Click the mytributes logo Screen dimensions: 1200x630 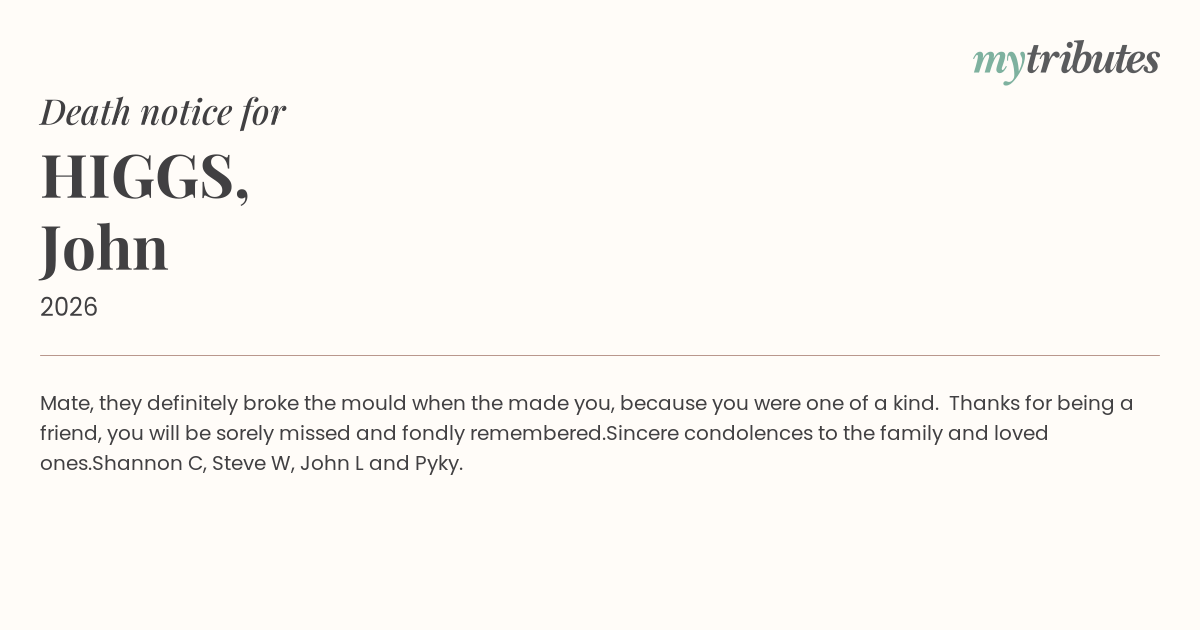1066,60
